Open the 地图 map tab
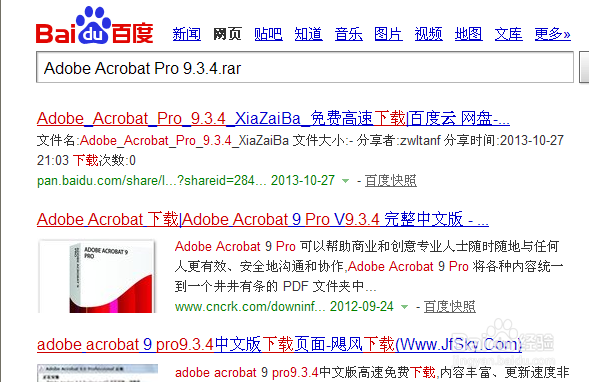This screenshot has width=589, height=382. (468, 34)
